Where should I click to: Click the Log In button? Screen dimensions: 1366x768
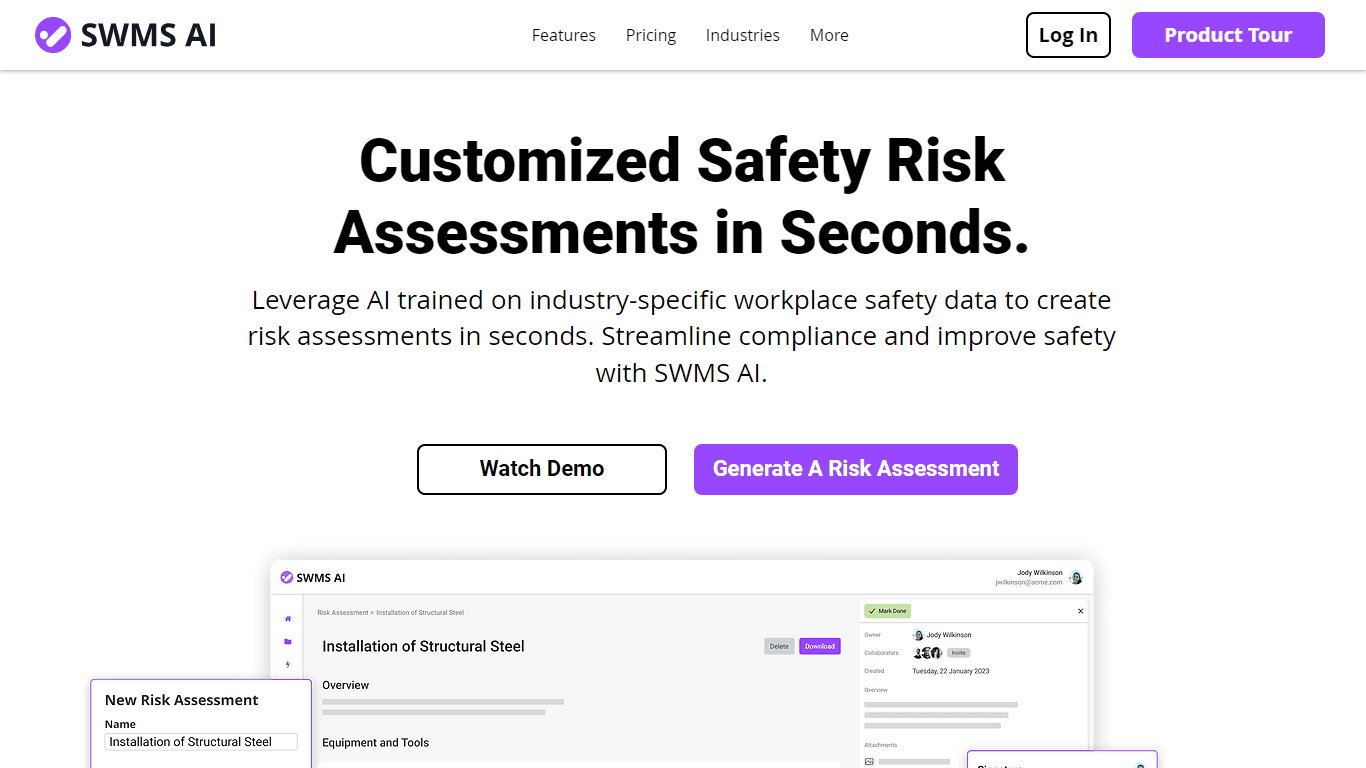[1068, 35]
